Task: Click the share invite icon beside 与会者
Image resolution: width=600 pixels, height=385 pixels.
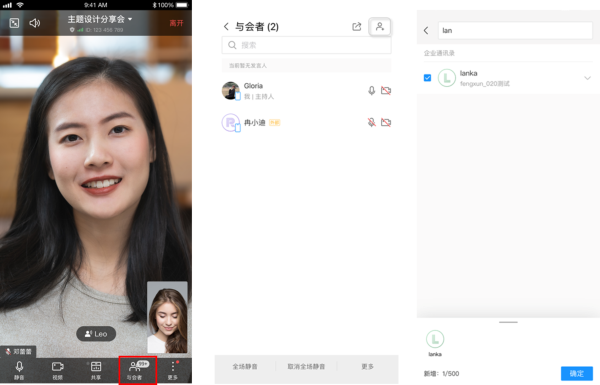Action: [357, 26]
